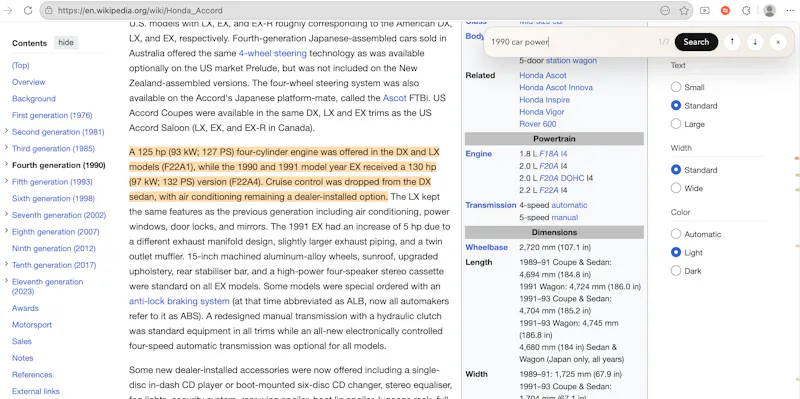This screenshot has width=800, height=399.
Task: Click the browser forward arrow
Action: coord(8,10)
